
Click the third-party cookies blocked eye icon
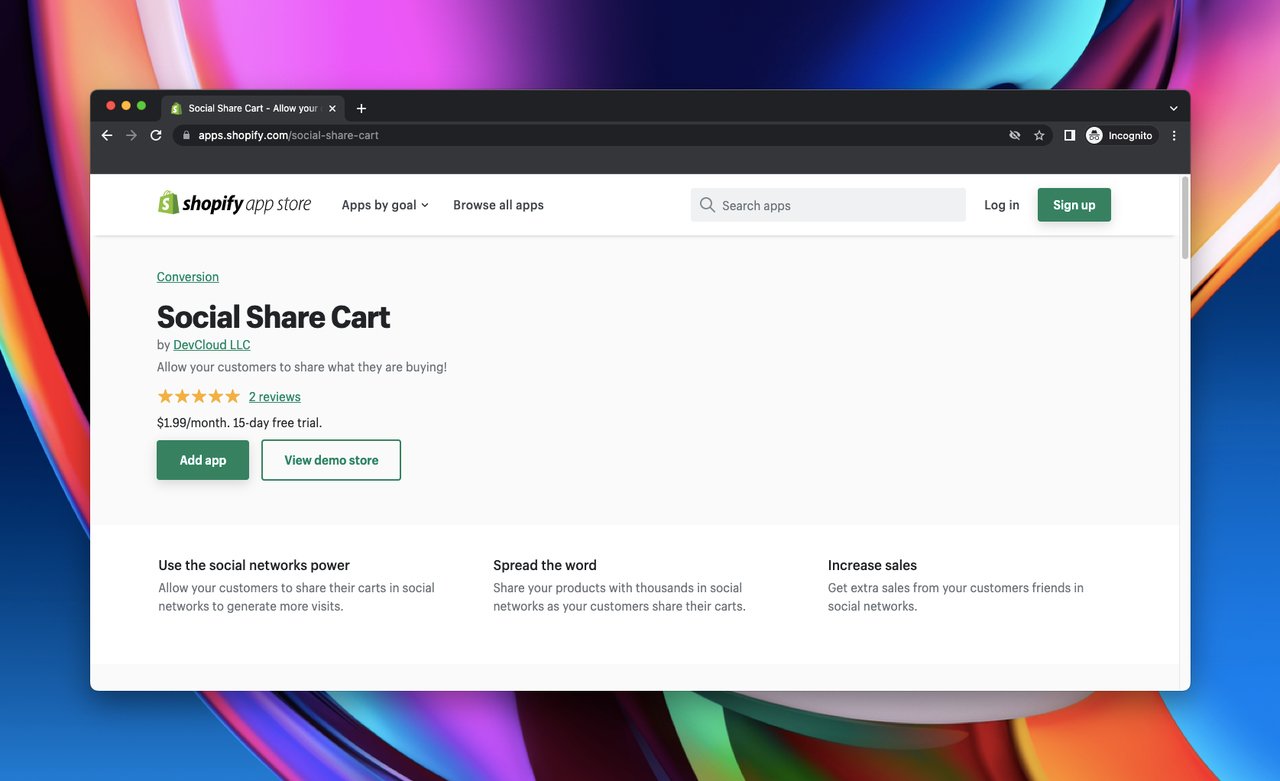point(1014,136)
